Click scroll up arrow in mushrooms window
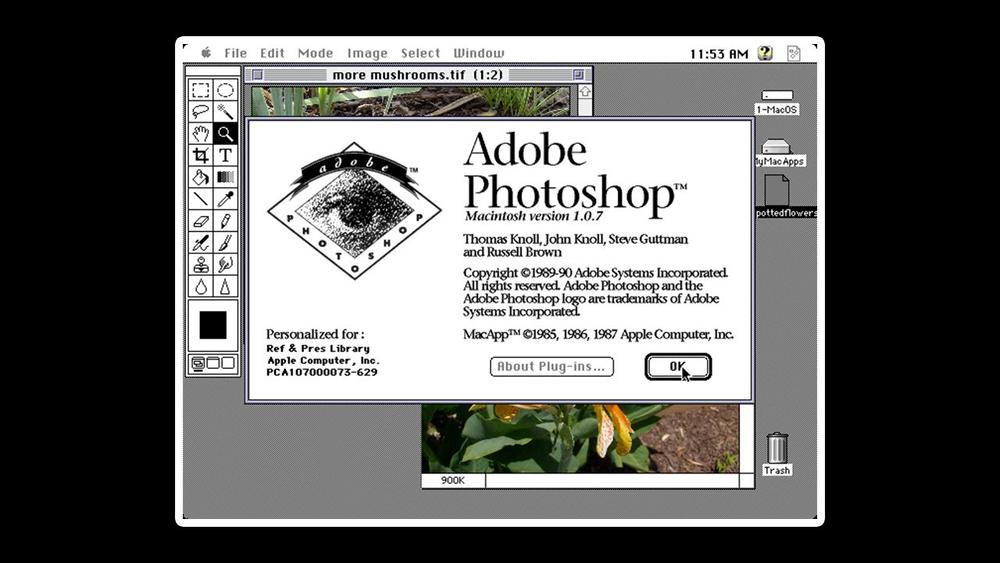The width and height of the screenshot is (1000, 563). [x=585, y=92]
